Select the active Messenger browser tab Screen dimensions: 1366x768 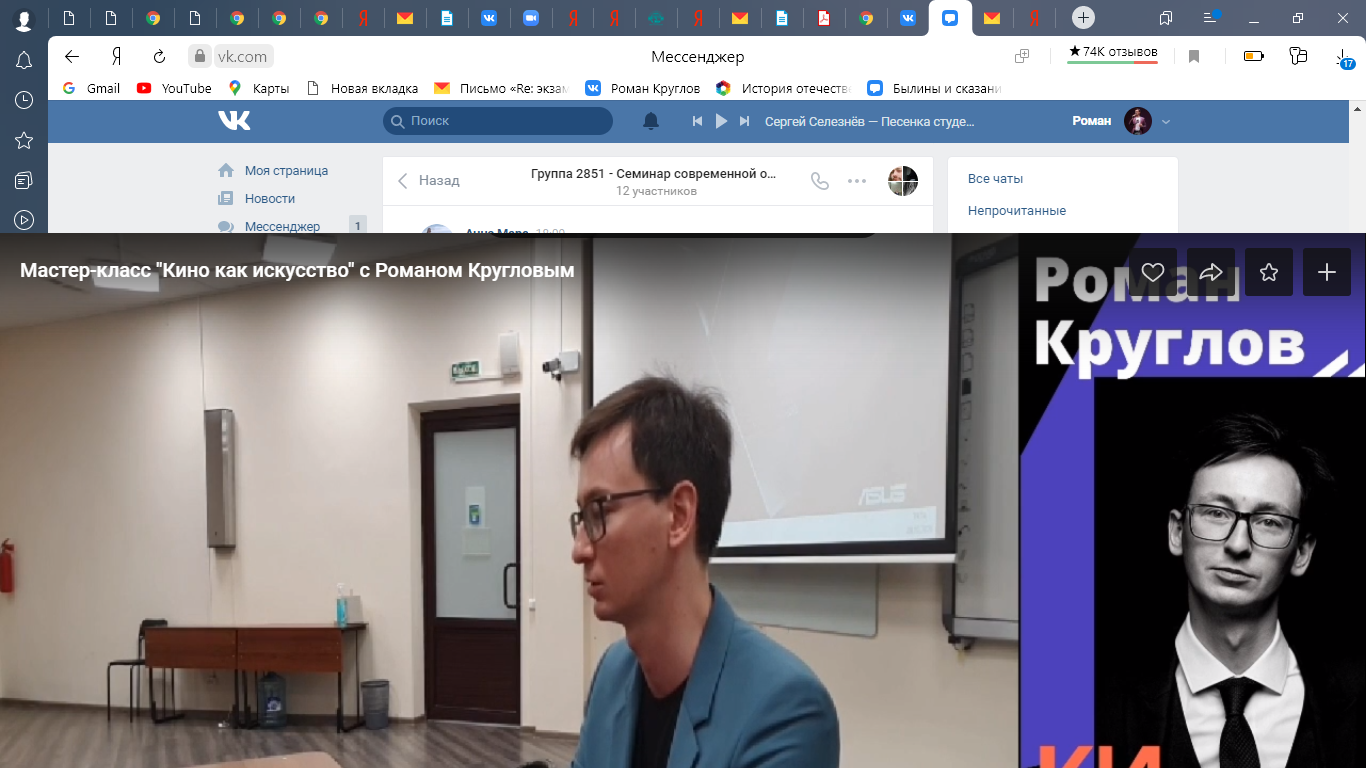[950, 18]
